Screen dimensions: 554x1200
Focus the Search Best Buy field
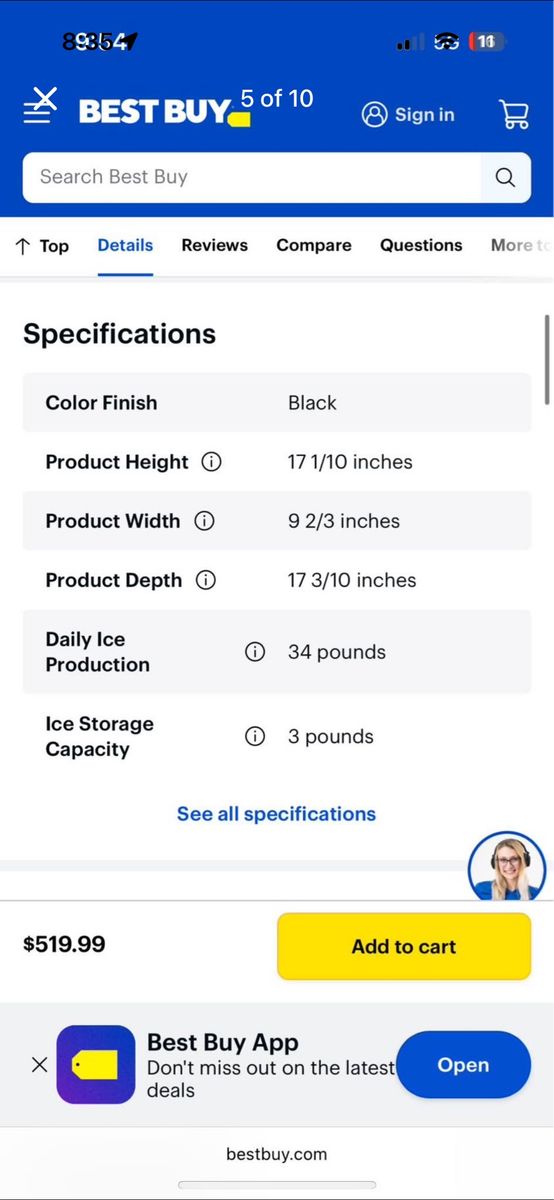click(x=252, y=178)
